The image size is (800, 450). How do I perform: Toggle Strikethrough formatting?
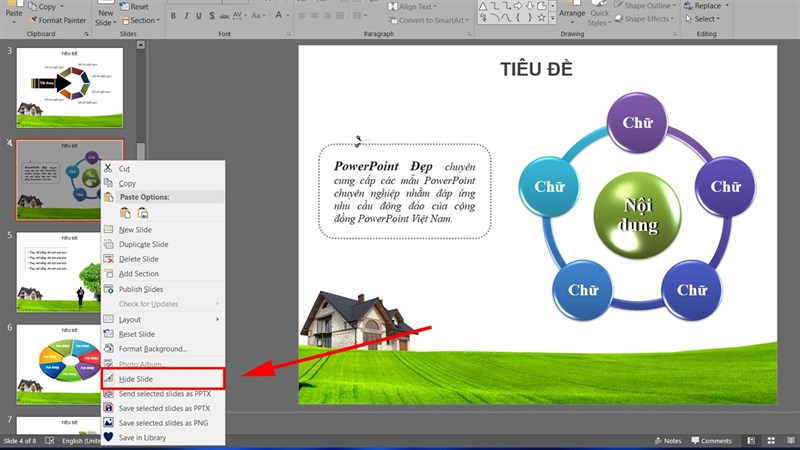(224, 16)
